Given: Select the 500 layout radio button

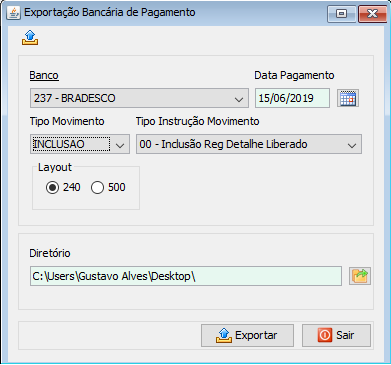Looking at the screenshot, I should (97, 188).
